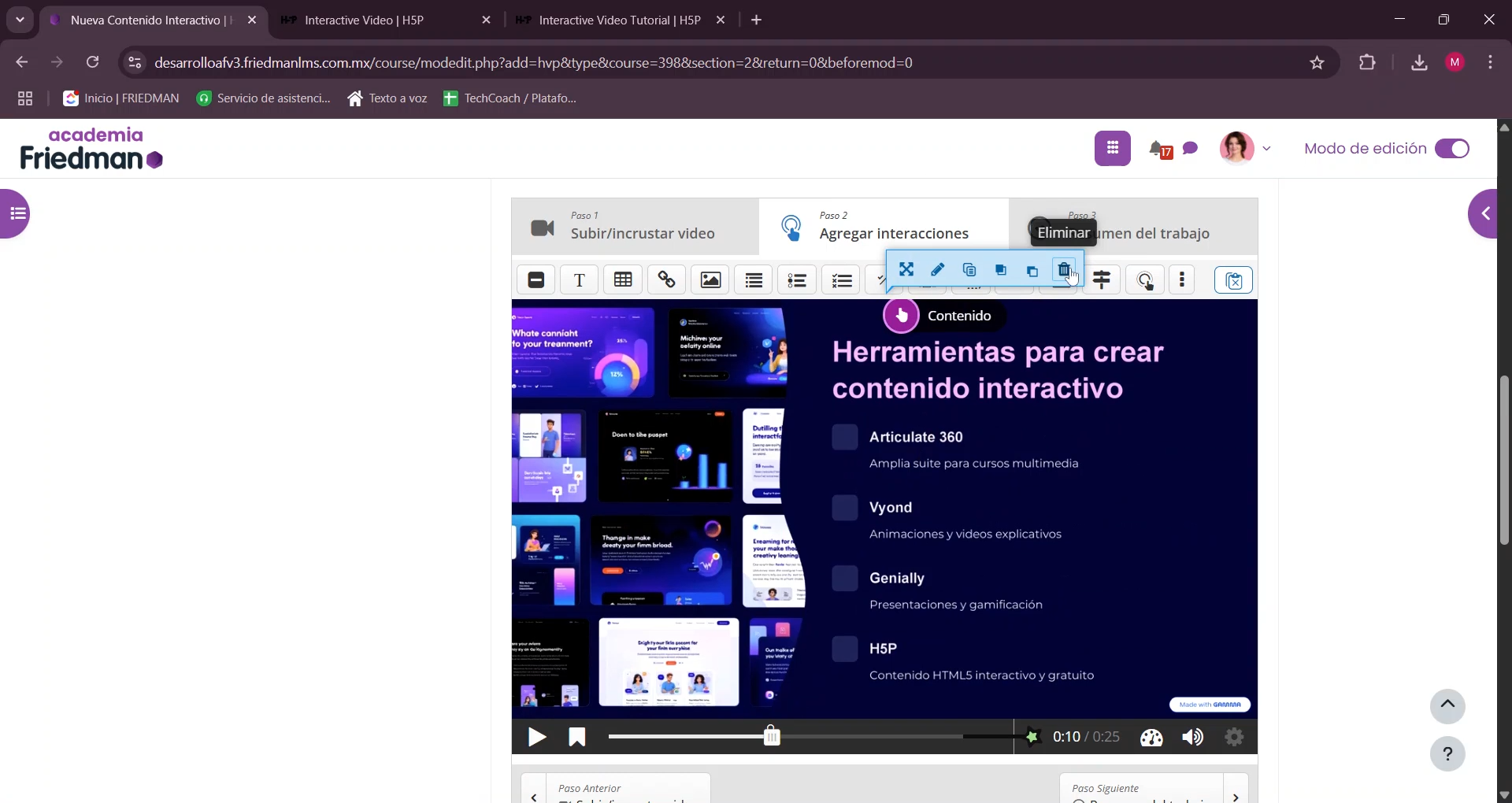1512x803 pixels.
Task: Go back to the previous page
Action: coord(22,63)
